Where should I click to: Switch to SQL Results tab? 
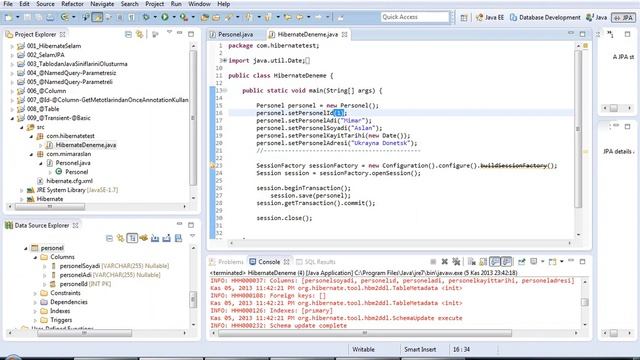point(316,262)
